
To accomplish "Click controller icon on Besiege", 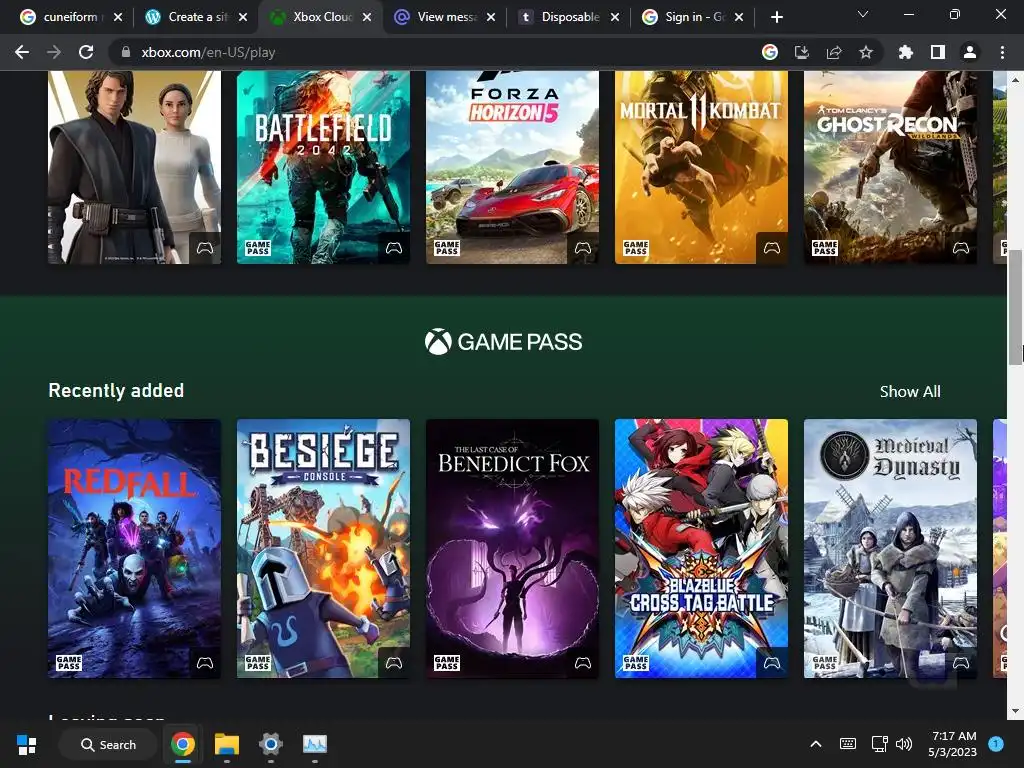I will click(x=394, y=663).
